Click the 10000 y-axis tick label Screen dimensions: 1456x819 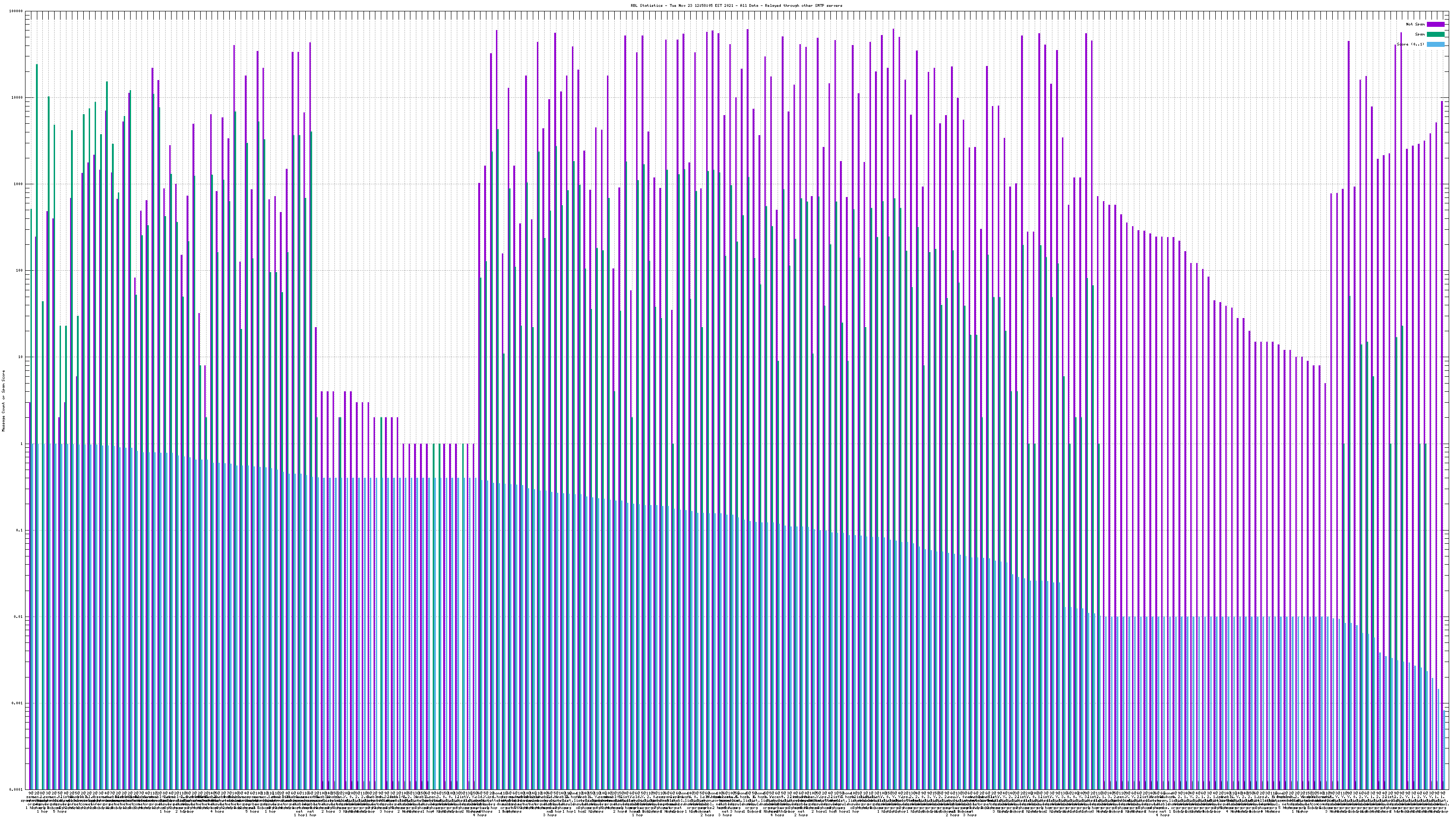coord(18,98)
